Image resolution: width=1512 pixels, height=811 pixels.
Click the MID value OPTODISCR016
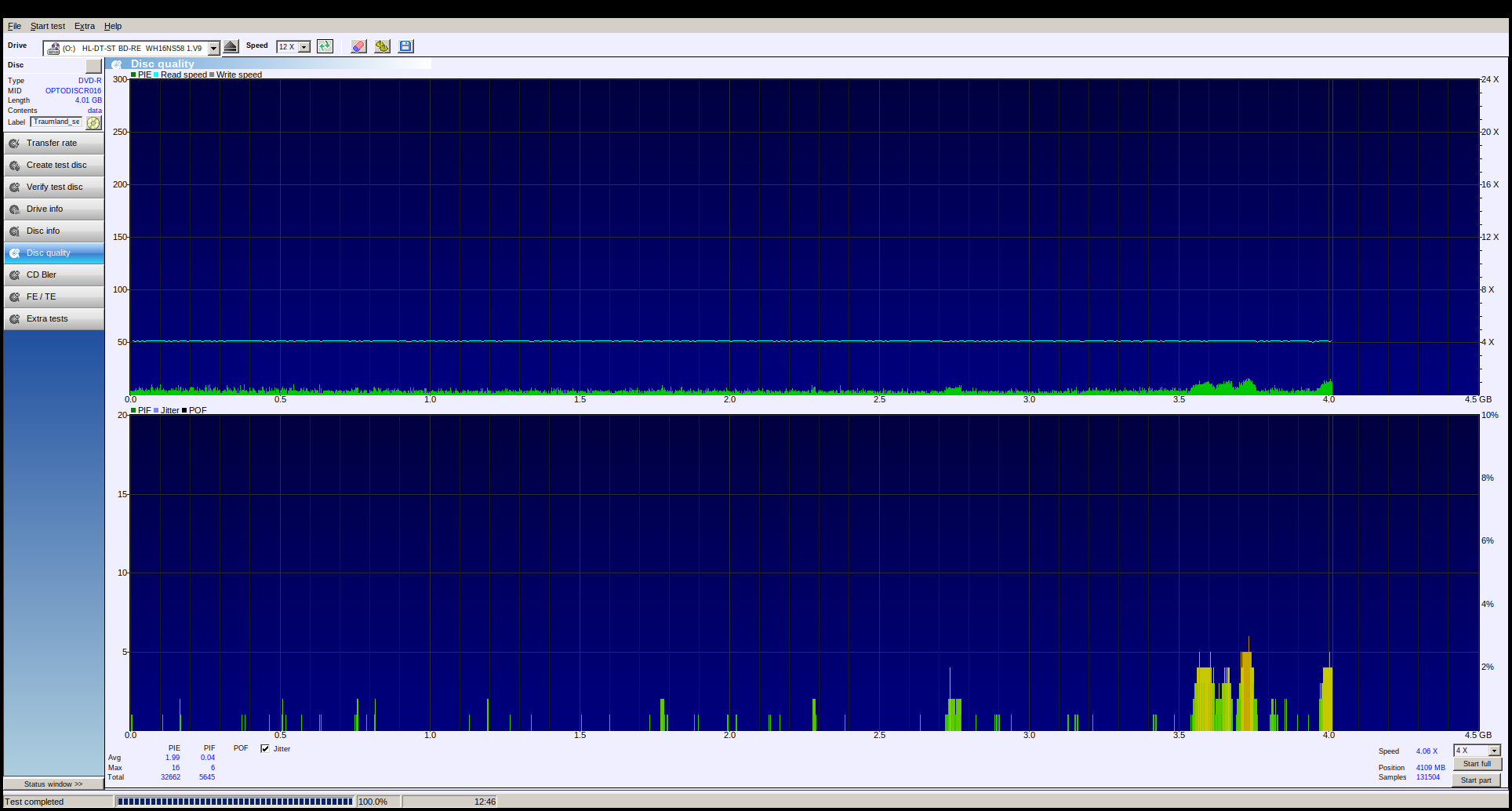pyautogui.click(x=73, y=91)
